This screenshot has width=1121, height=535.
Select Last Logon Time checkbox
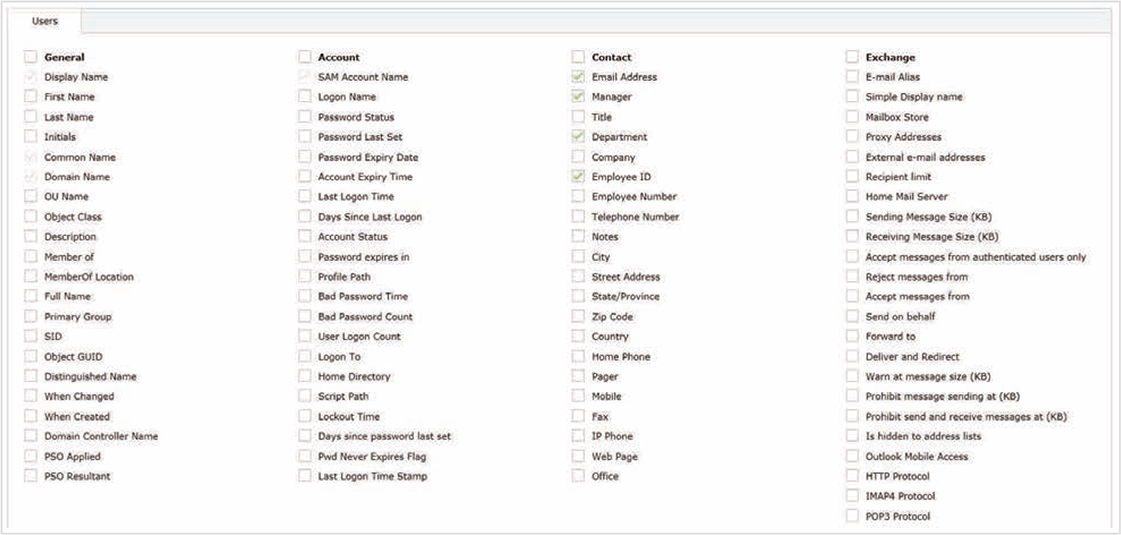coord(305,197)
